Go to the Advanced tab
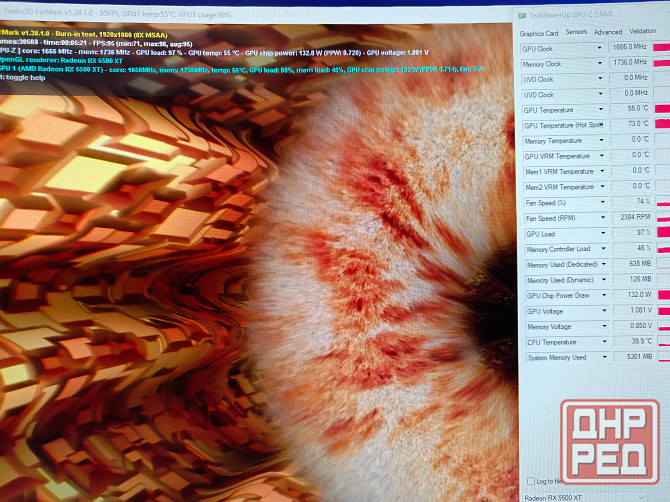Image resolution: width=670 pixels, height=502 pixels. pyautogui.click(x=607, y=32)
